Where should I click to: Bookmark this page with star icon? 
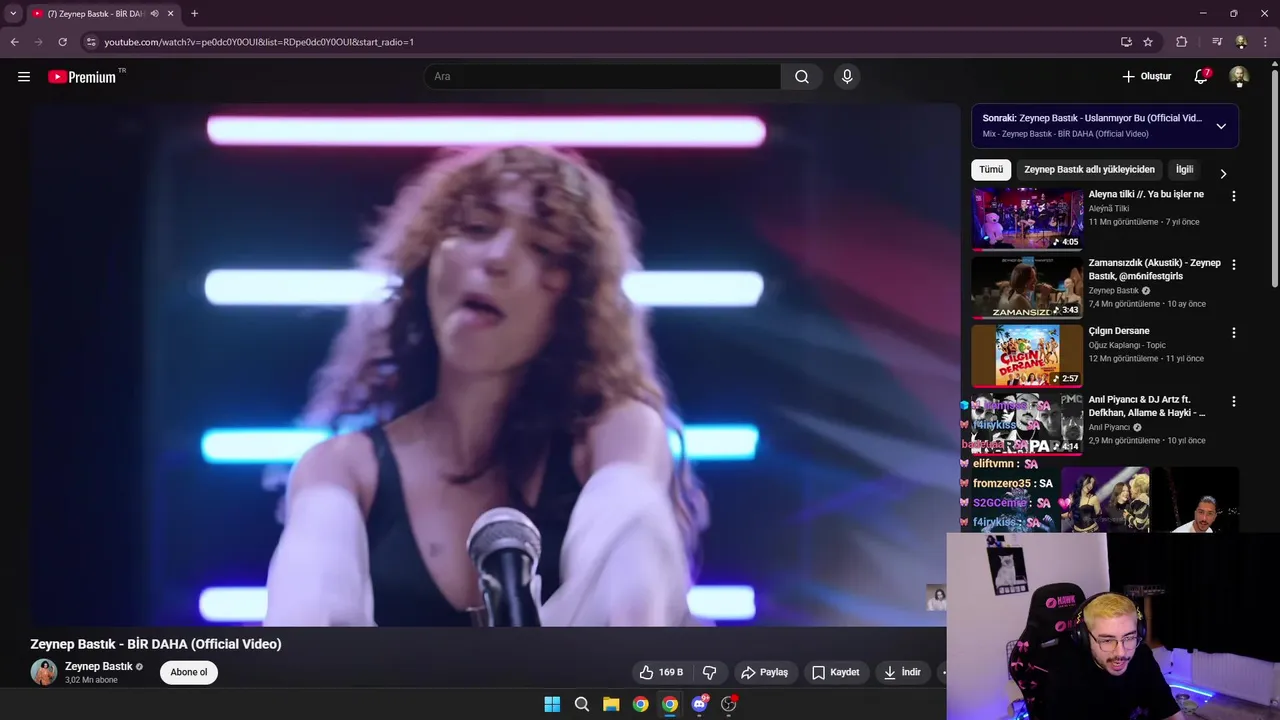click(x=1148, y=42)
